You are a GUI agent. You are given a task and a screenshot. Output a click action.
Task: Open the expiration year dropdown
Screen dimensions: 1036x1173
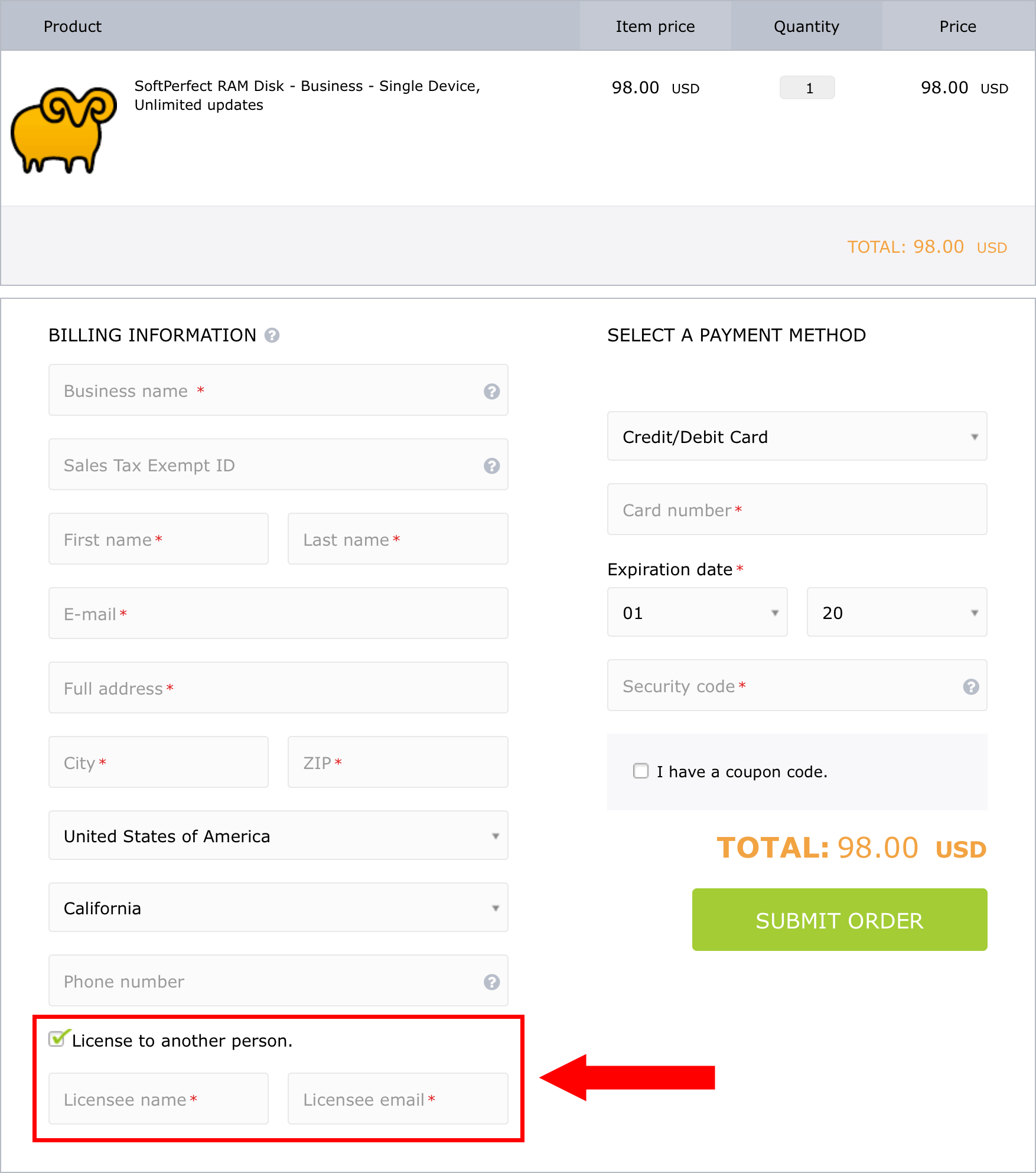[896, 612]
